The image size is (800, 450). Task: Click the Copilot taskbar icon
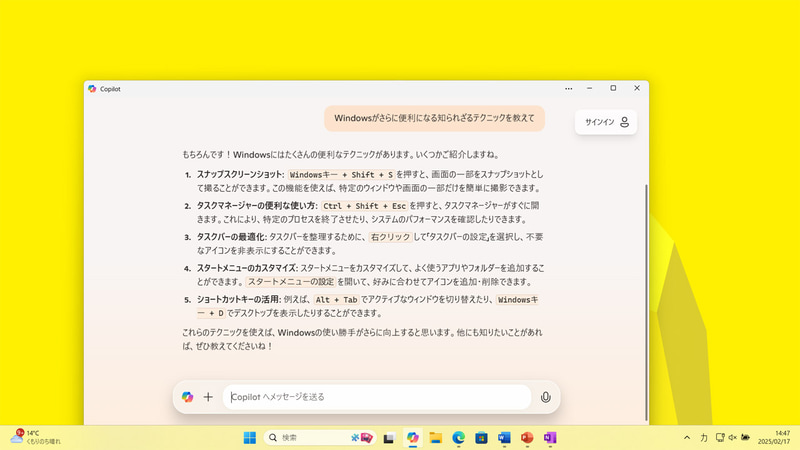point(412,437)
